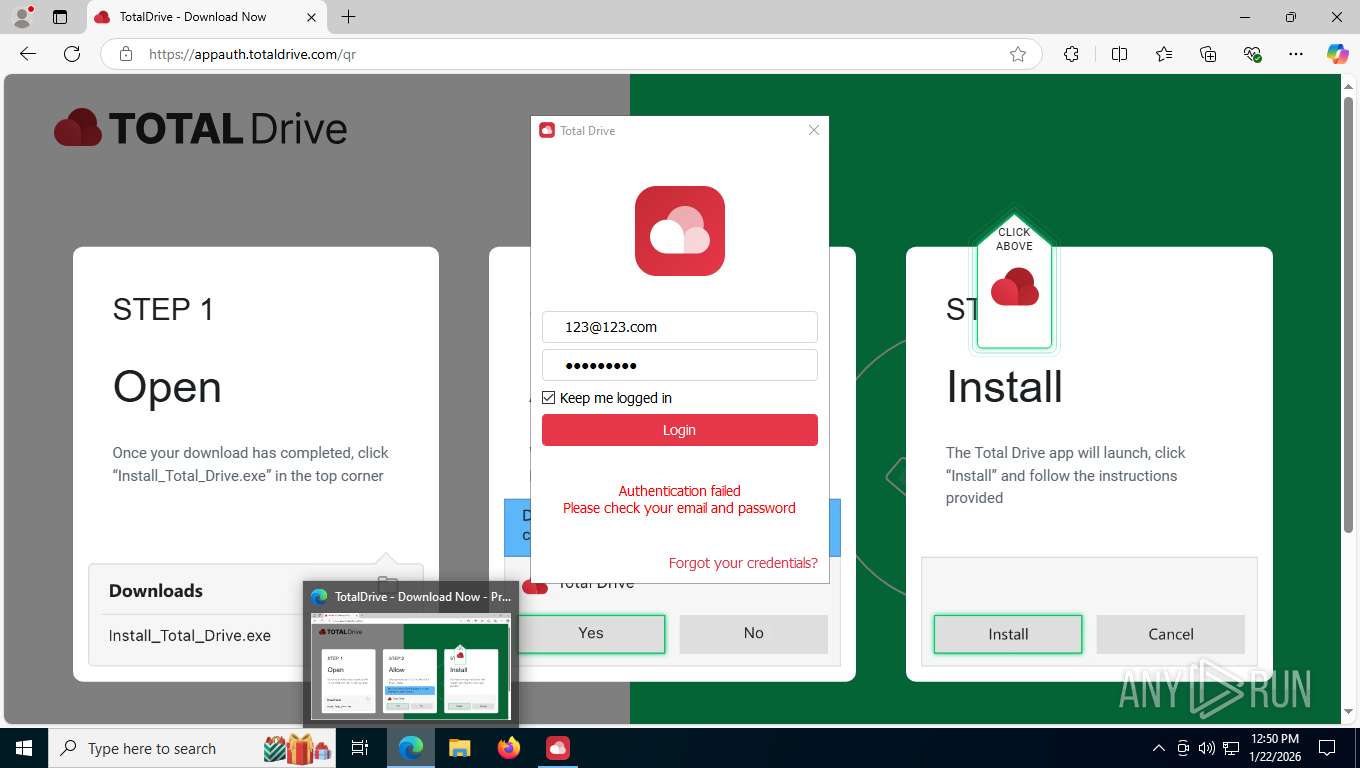Viewport: 1360px width, 768px height.
Task: Switch to Microsoft Edge on taskbar
Action: click(x=411, y=748)
